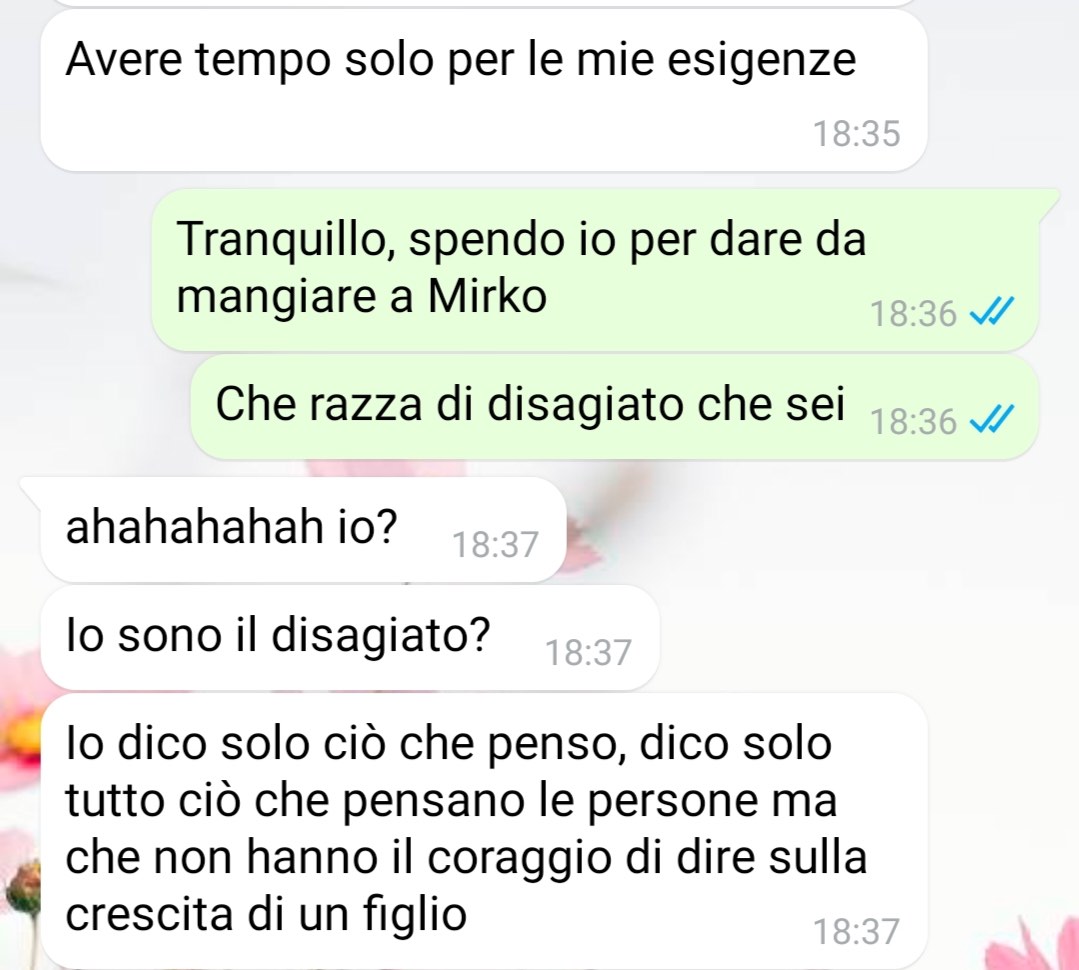
Task: Tap the 18:37 timestamp on the last long message
Action: coord(857,931)
